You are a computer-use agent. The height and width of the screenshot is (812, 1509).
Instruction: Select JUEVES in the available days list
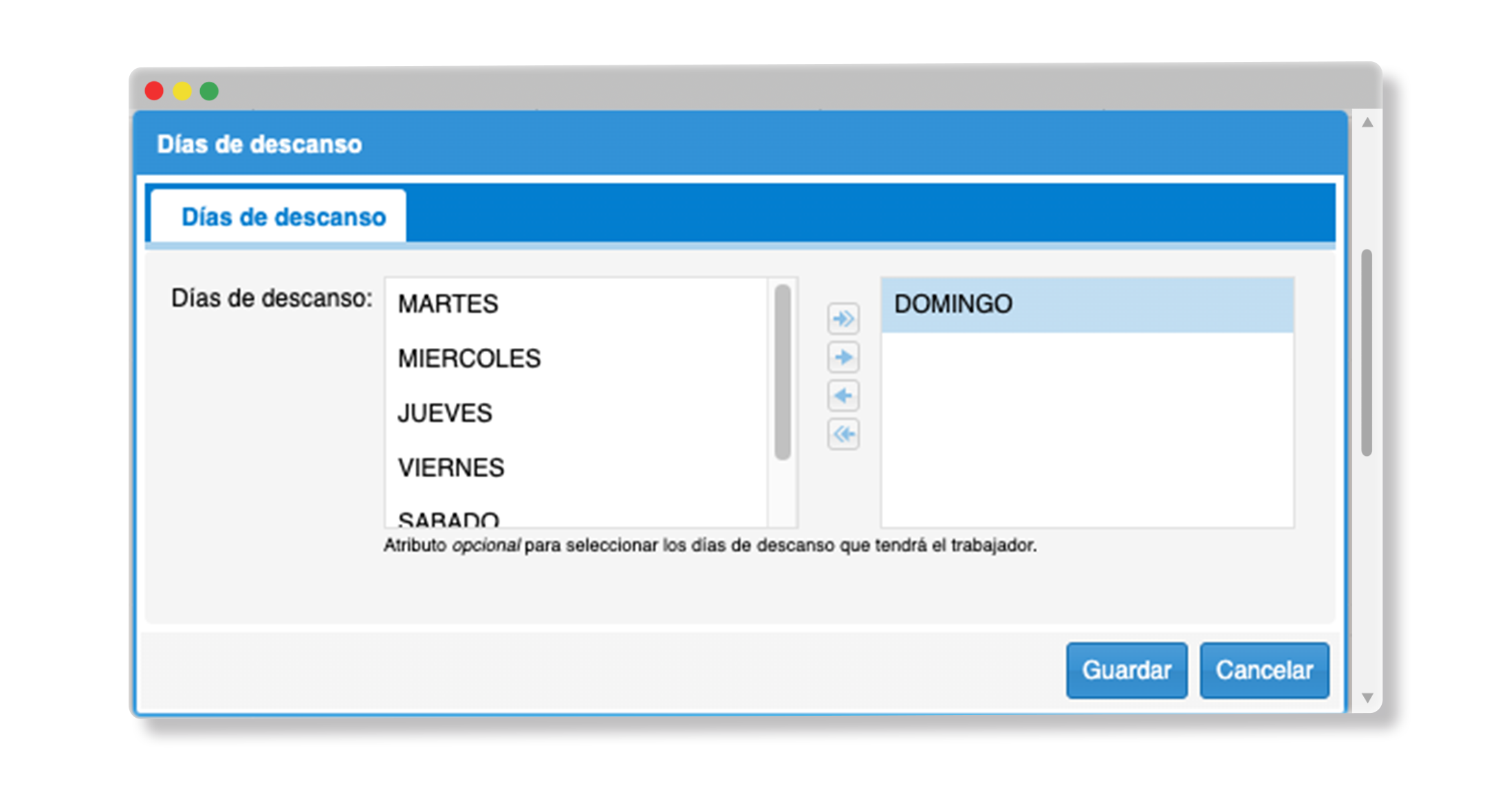point(445,413)
